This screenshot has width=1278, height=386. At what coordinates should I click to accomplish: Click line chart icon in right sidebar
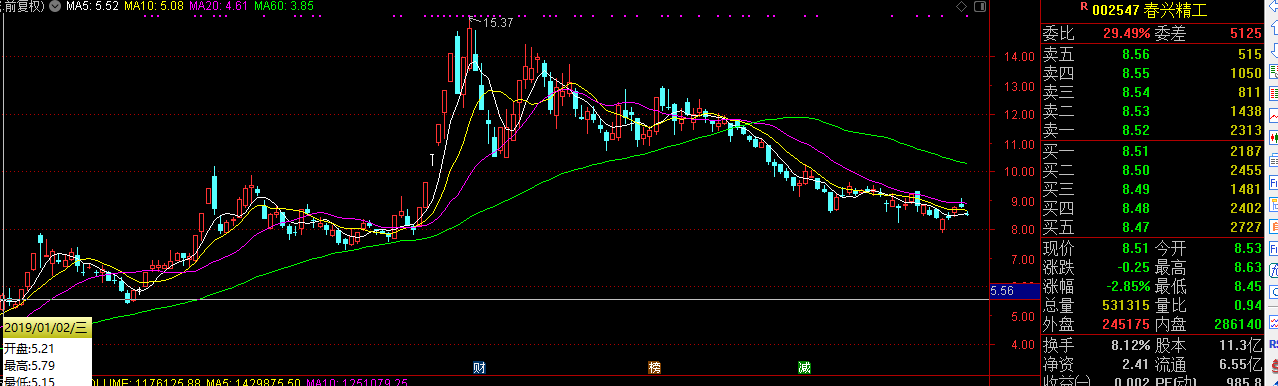[1273, 117]
